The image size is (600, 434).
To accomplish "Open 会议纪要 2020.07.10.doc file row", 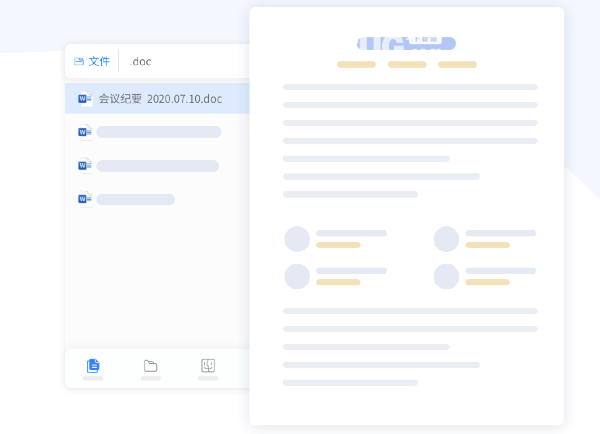I will click(x=157, y=99).
